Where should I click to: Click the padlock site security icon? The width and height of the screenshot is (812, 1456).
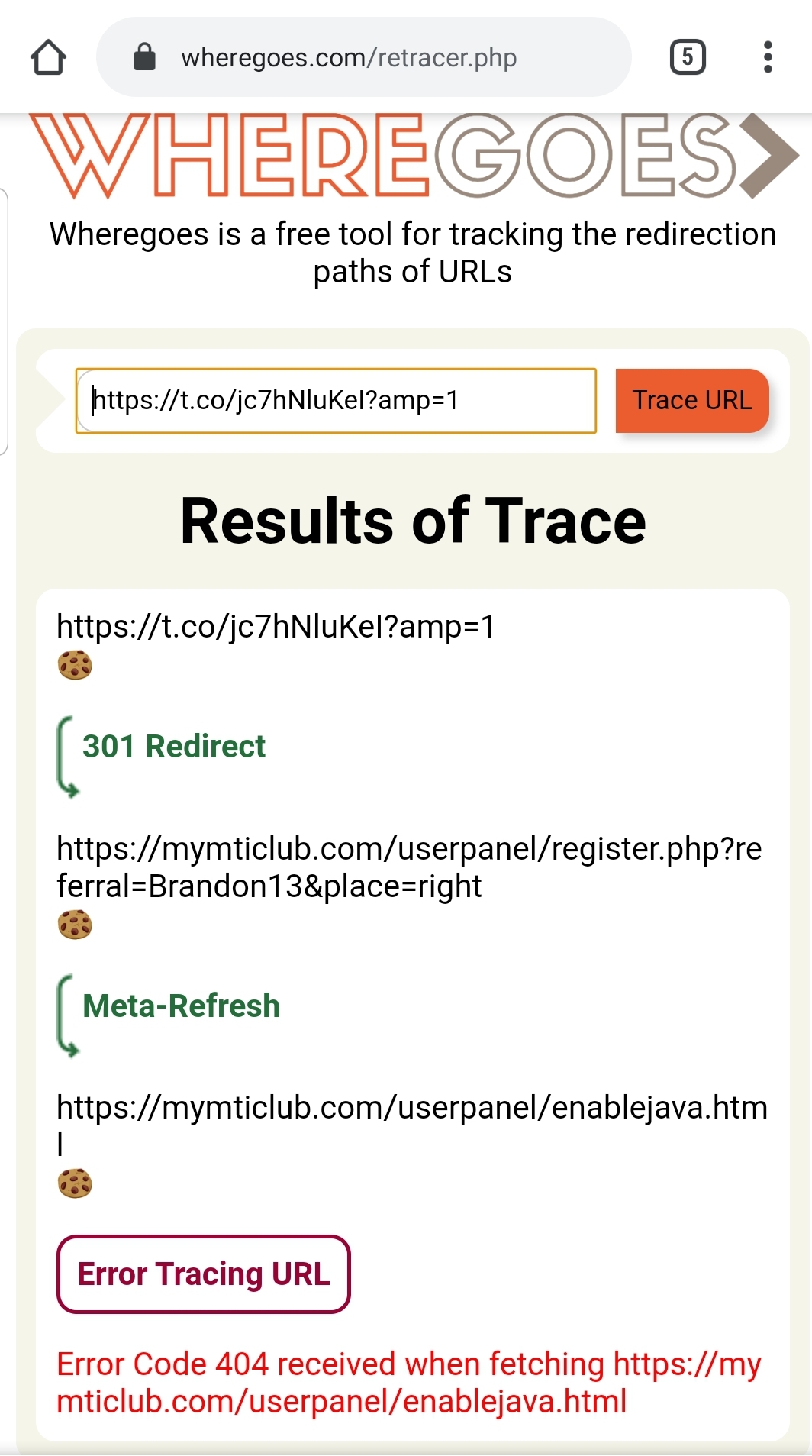144,56
